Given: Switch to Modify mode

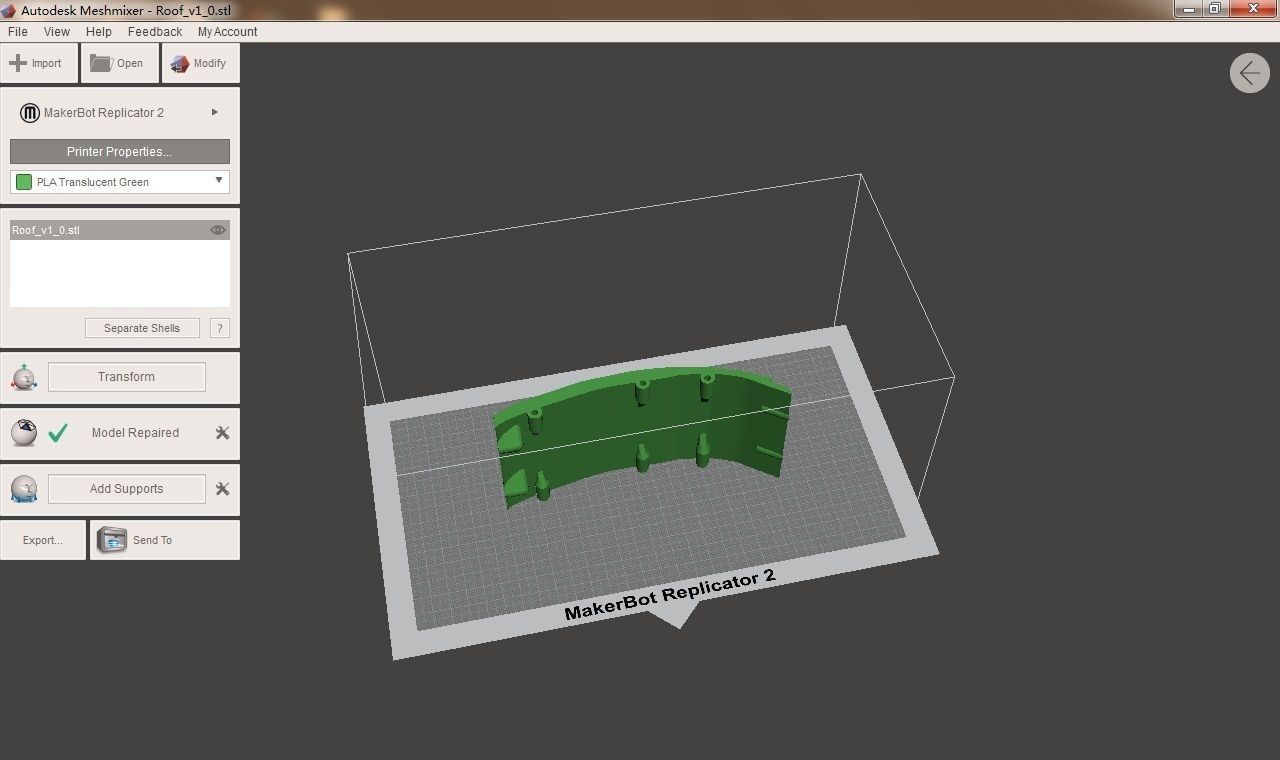Looking at the screenshot, I should (201, 63).
